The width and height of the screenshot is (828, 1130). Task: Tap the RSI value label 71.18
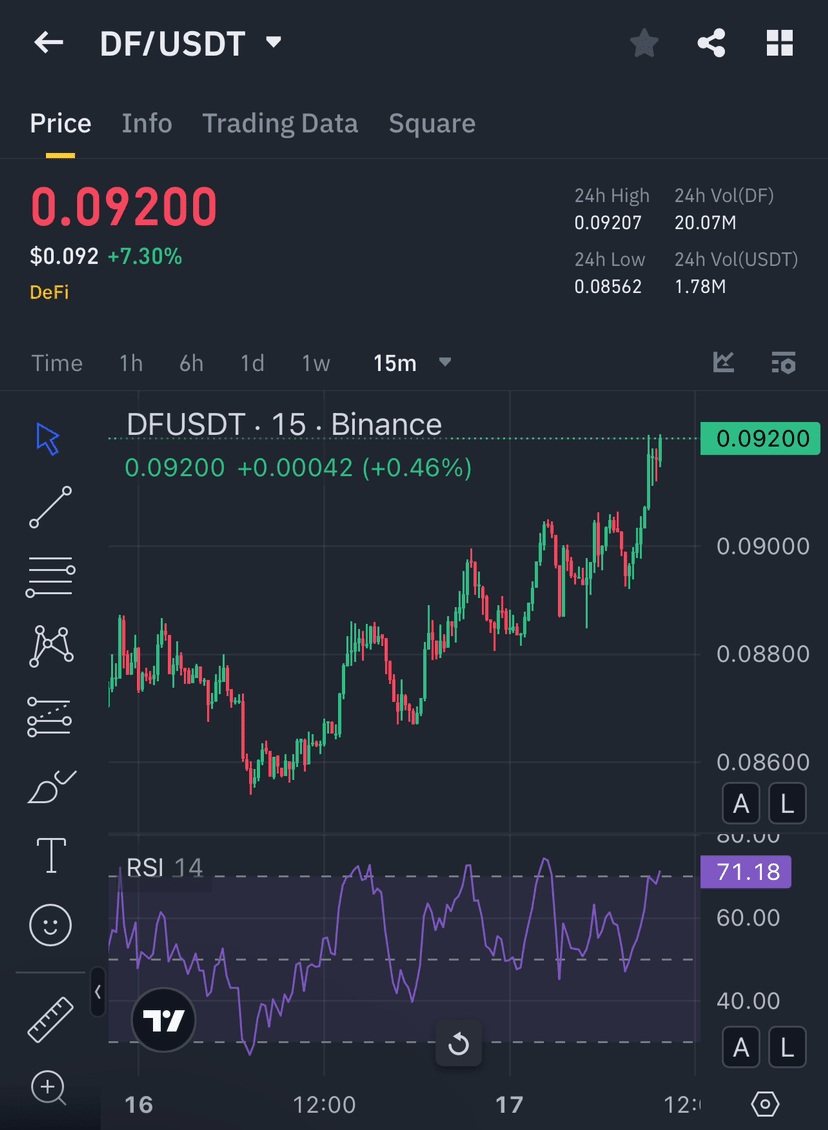point(746,872)
